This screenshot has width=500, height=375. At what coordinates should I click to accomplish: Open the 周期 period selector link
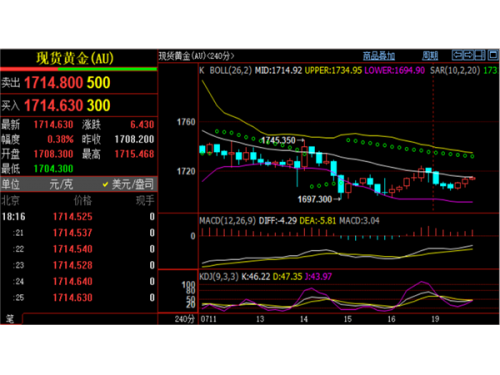(x=430, y=56)
